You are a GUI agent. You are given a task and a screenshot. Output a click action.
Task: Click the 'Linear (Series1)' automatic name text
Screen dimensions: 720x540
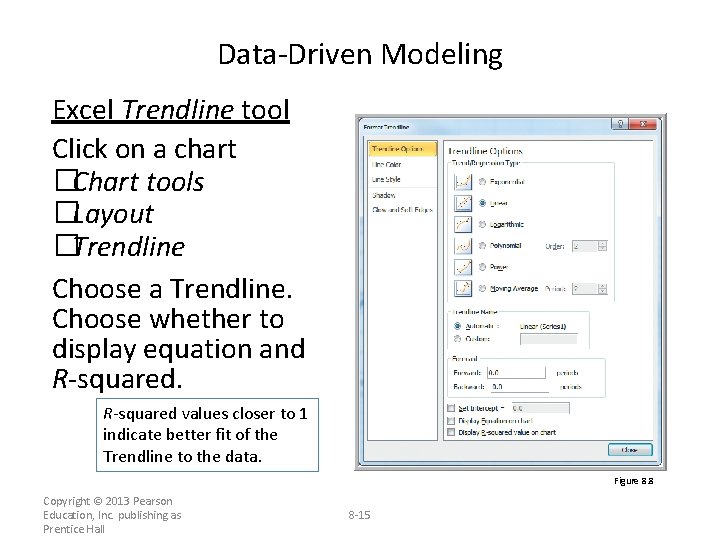(543, 326)
